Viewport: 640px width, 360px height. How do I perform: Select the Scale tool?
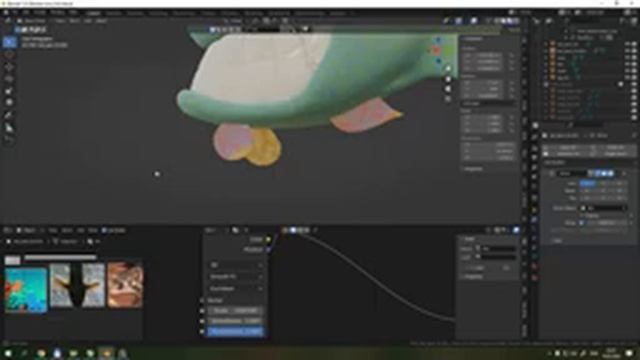[9, 91]
